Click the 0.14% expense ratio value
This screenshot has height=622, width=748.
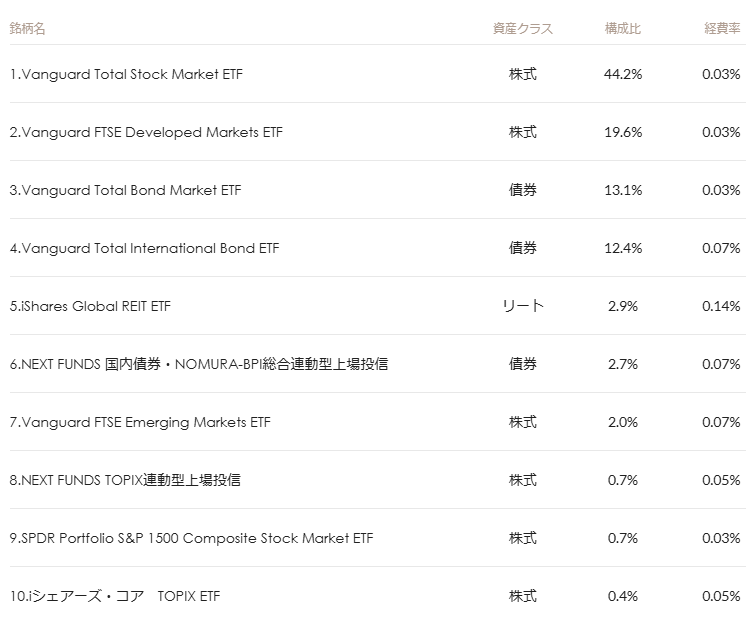coord(721,306)
